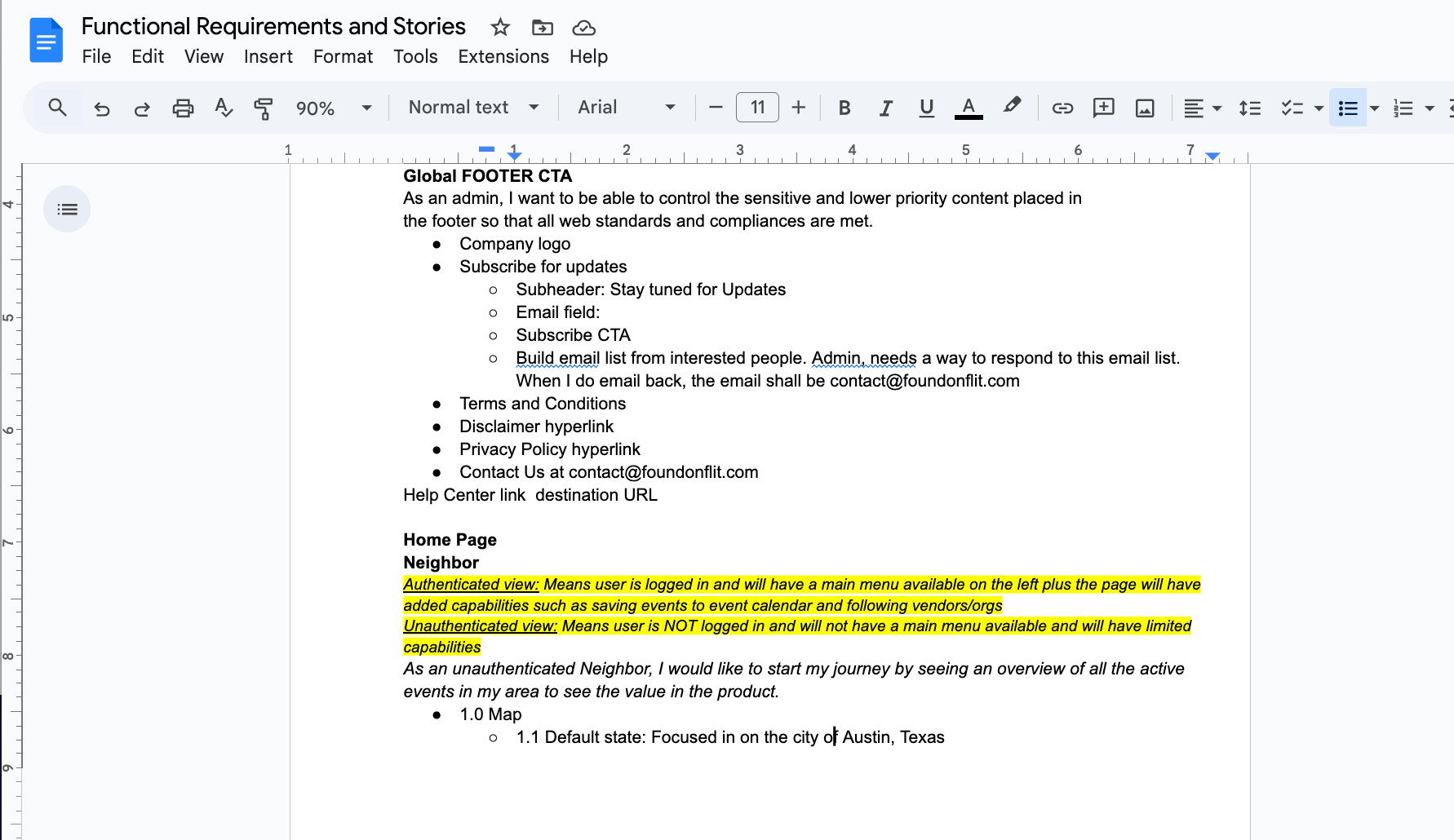Open the Format menu
1454x840 pixels.
pyautogui.click(x=343, y=56)
